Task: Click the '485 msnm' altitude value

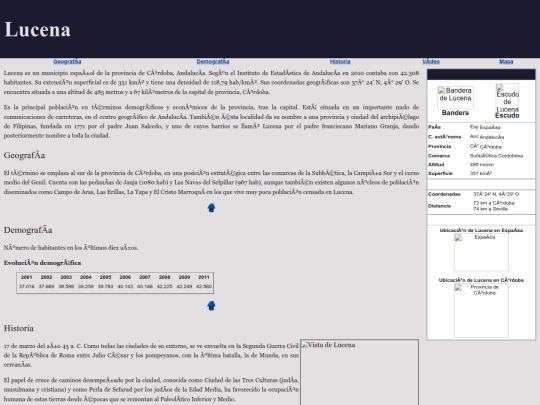Action: pyautogui.click(x=481, y=165)
